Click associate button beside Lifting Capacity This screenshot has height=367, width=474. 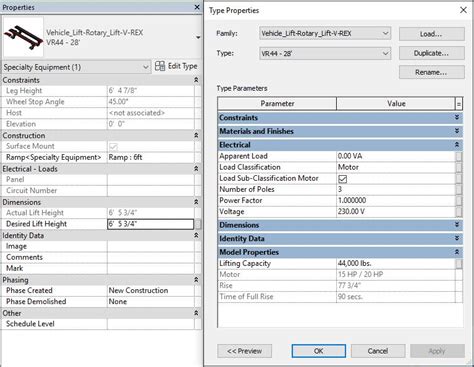point(459,264)
